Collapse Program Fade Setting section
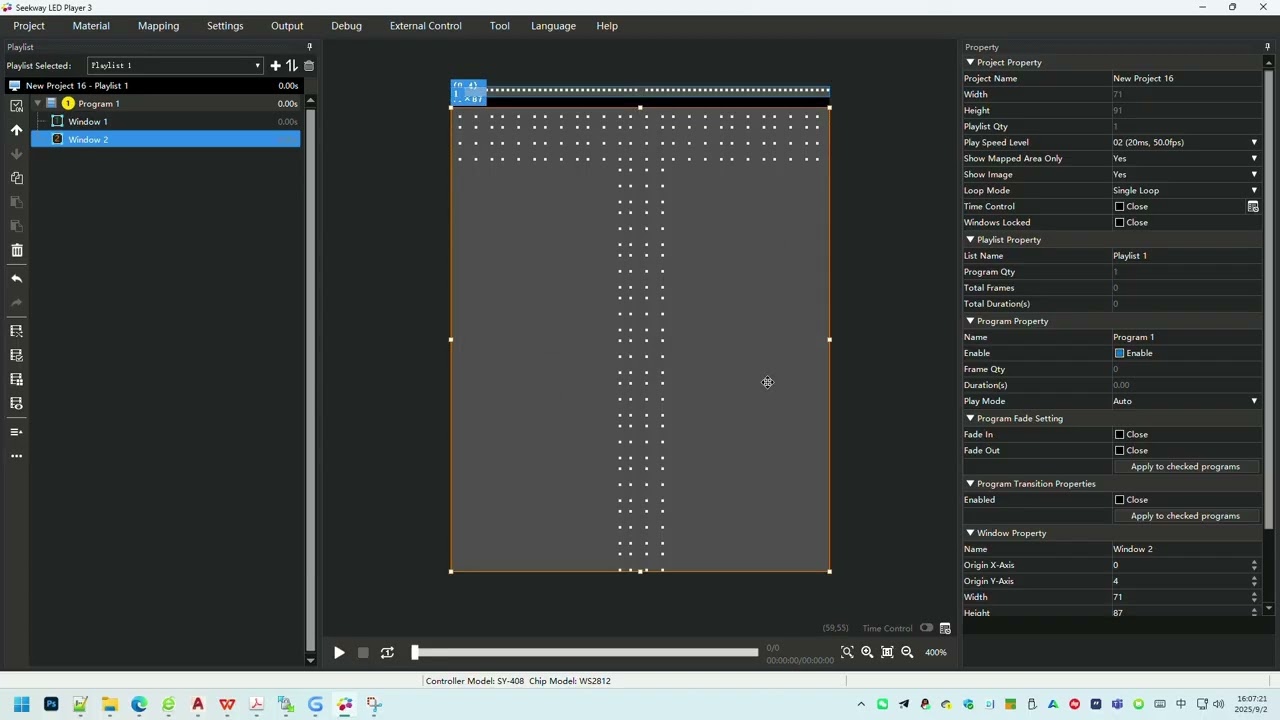The height and width of the screenshot is (720, 1280). [970, 418]
